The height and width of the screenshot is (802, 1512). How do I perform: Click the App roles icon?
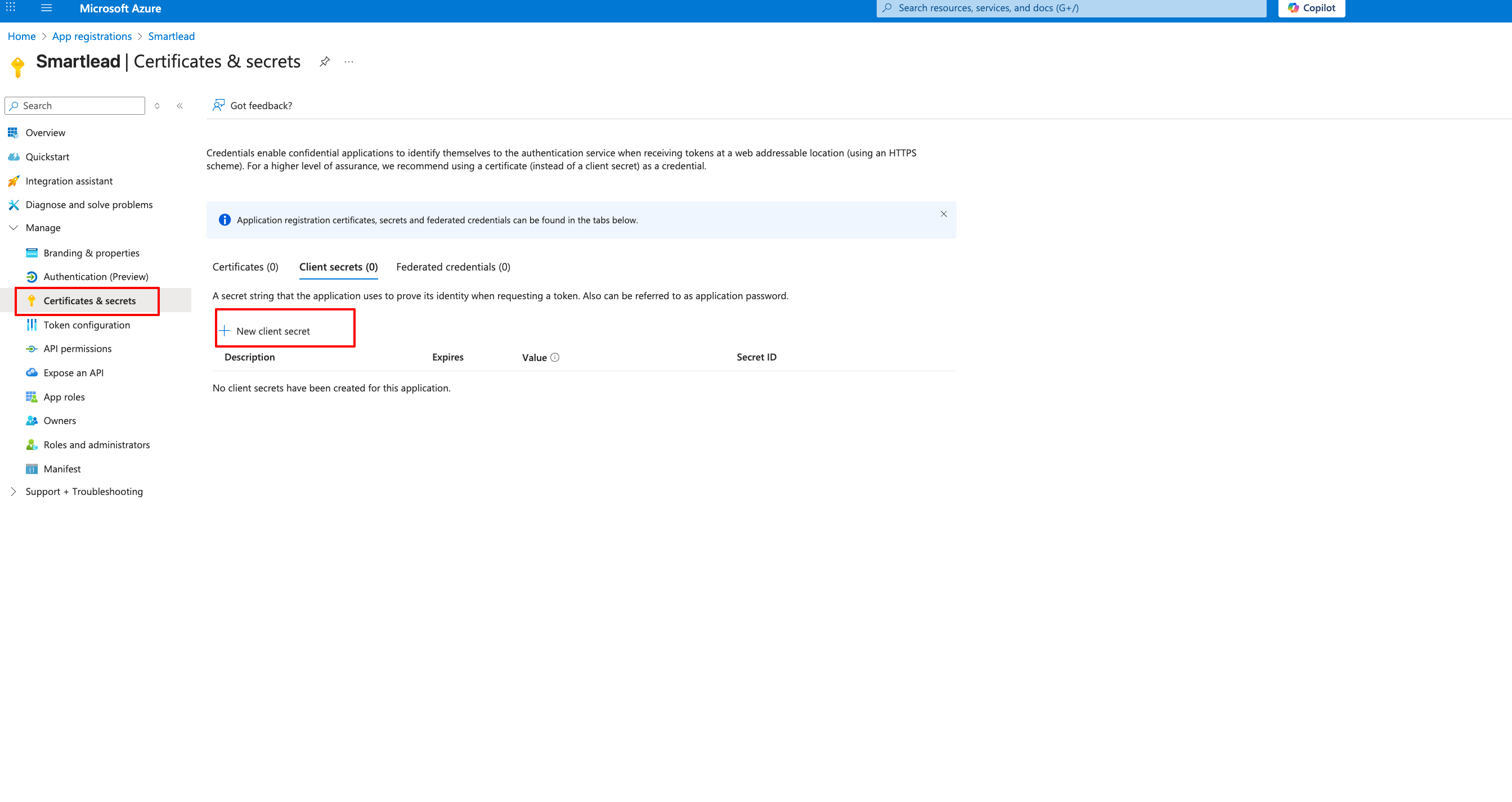(32, 397)
